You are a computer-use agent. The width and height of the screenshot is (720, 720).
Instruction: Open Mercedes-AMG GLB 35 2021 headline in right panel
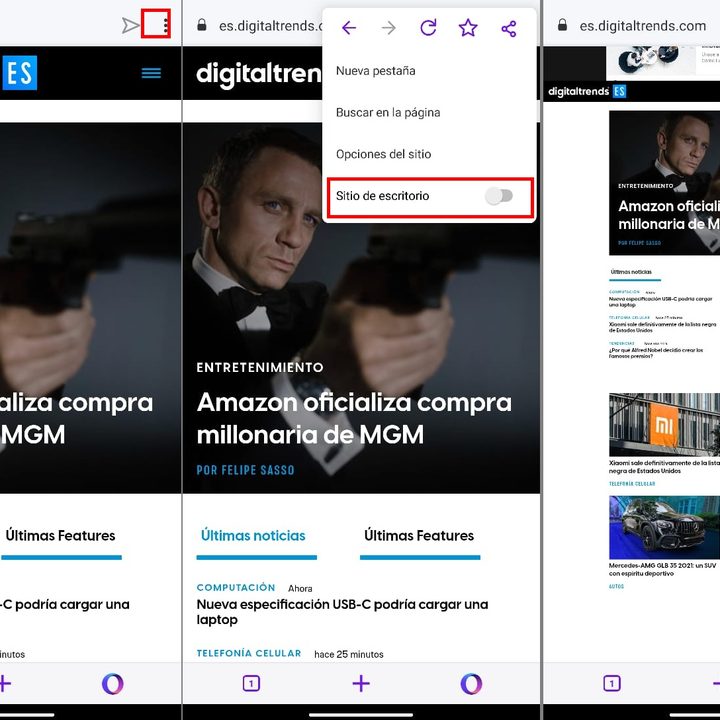pos(662,569)
